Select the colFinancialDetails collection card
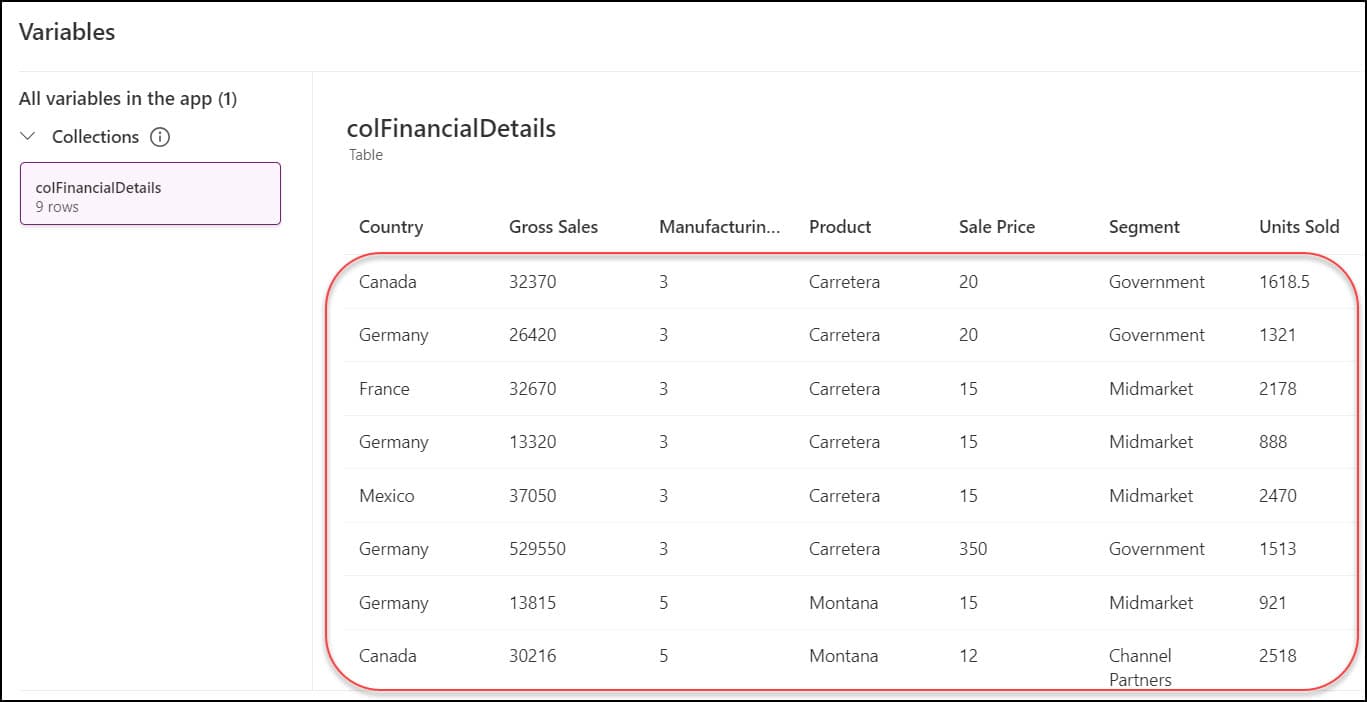Image resolution: width=1367 pixels, height=702 pixels. point(150,194)
